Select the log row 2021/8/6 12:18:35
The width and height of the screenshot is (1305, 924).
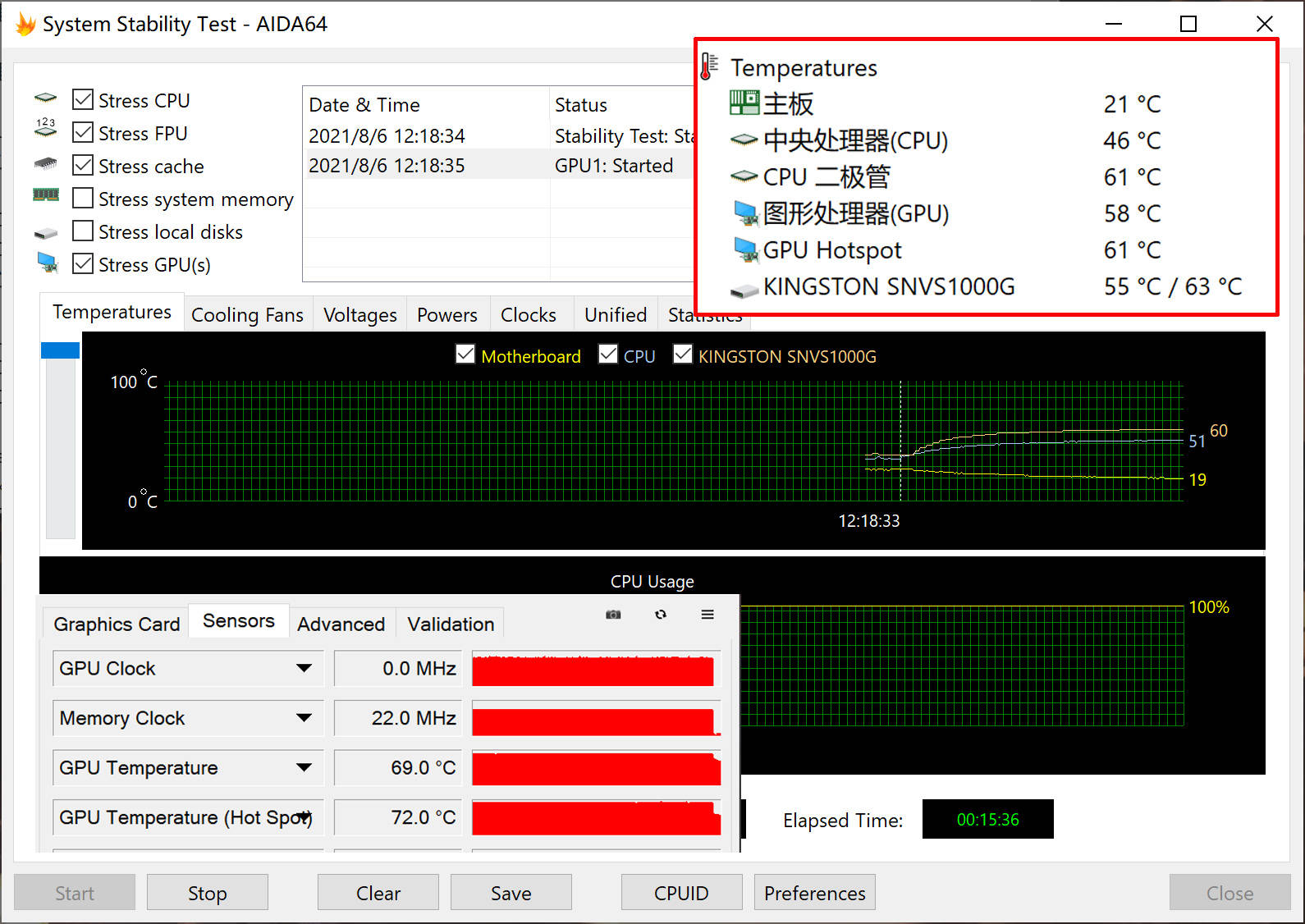pyautogui.click(x=499, y=165)
